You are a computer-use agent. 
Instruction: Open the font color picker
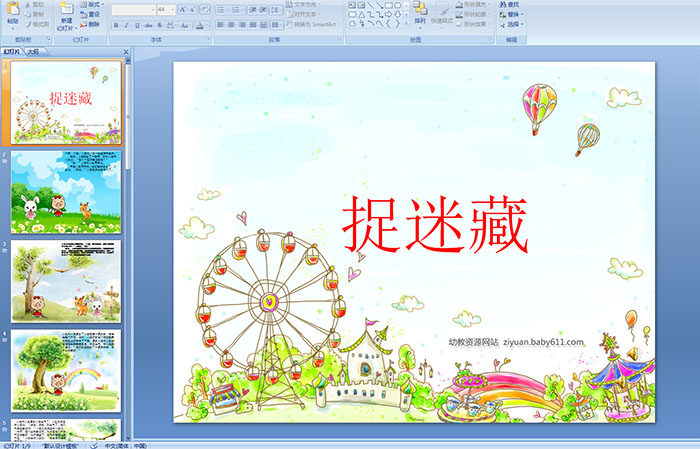[x=200, y=25]
